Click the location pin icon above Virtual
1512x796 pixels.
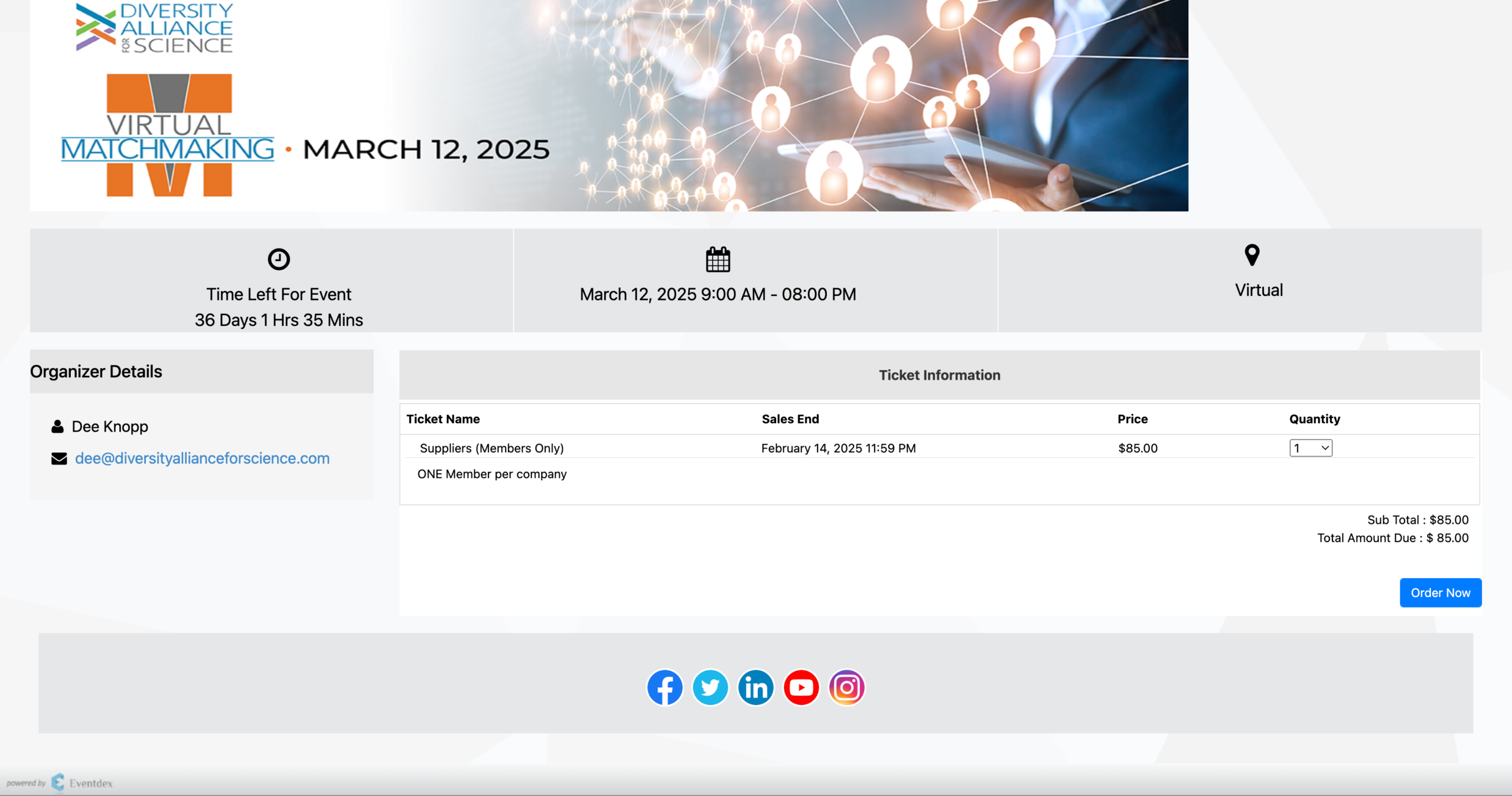[x=1252, y=255]
